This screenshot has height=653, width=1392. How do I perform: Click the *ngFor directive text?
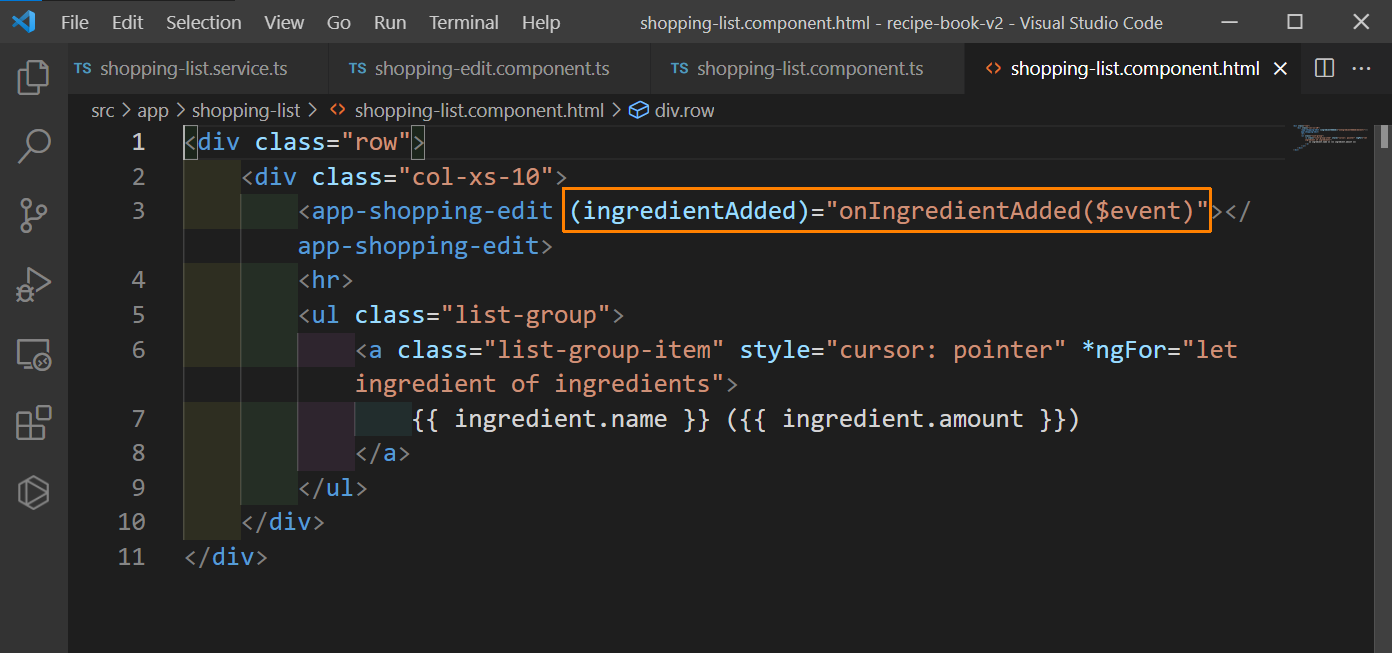1124,349
